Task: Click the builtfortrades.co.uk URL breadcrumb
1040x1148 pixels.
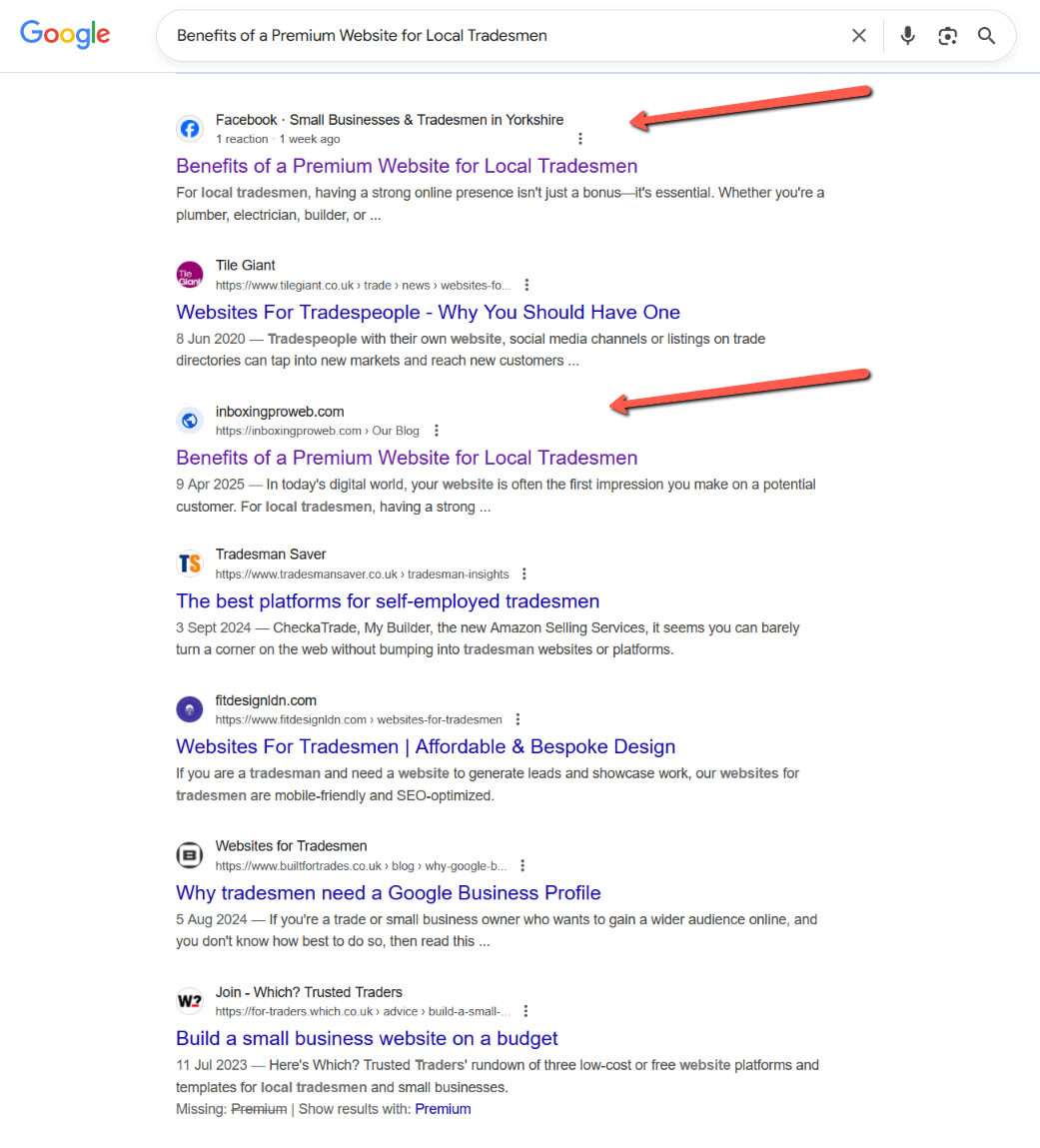Action: (x=361, y=865)
